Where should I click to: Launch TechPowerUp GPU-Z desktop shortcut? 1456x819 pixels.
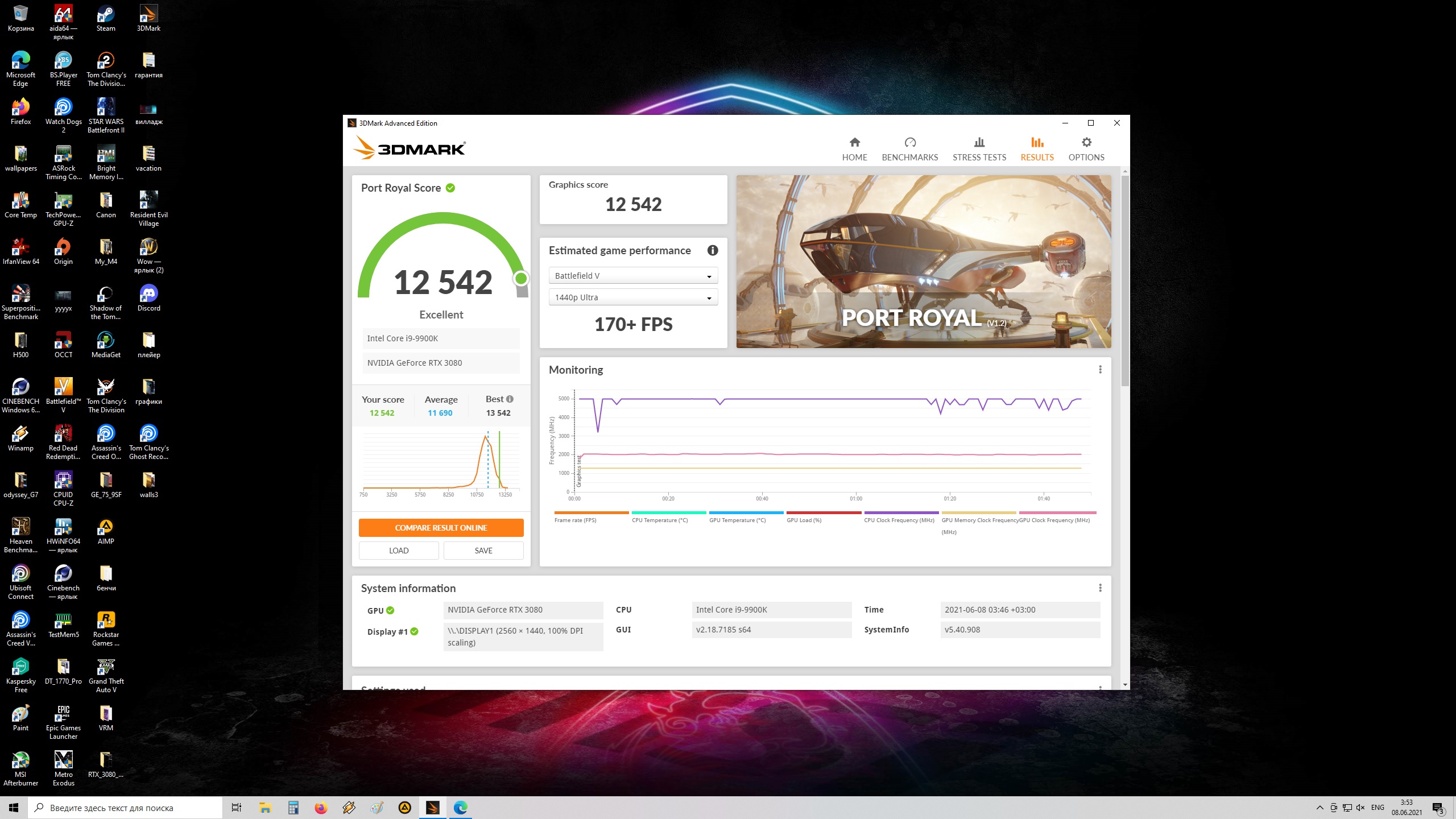click(63, 201)
